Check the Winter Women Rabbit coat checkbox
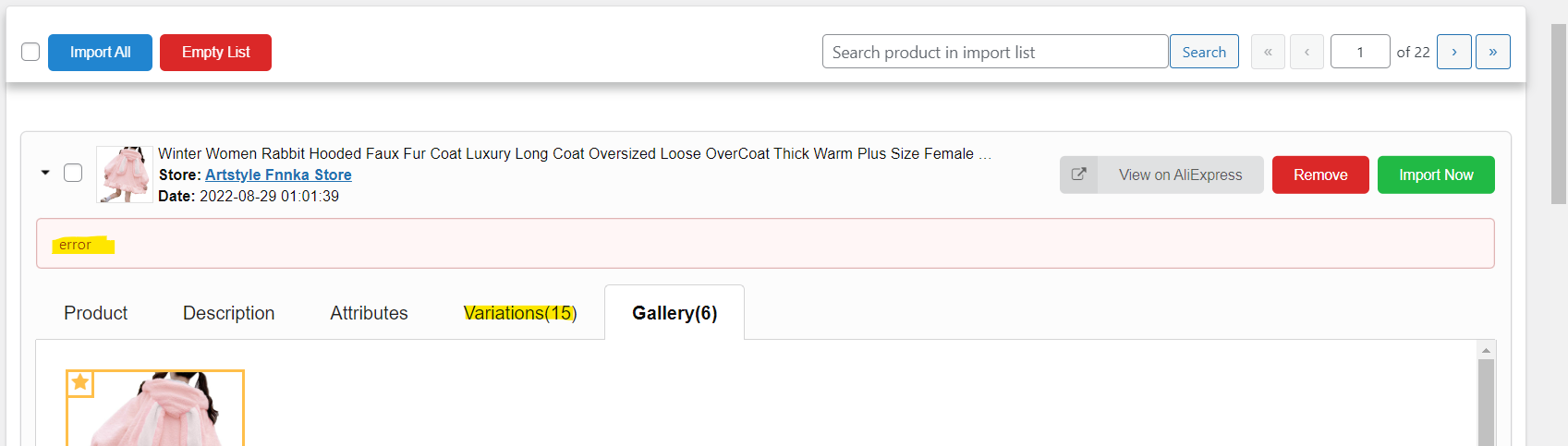Image resolution: width=1568 pixels, height=446 pixels. pos(73,173)
